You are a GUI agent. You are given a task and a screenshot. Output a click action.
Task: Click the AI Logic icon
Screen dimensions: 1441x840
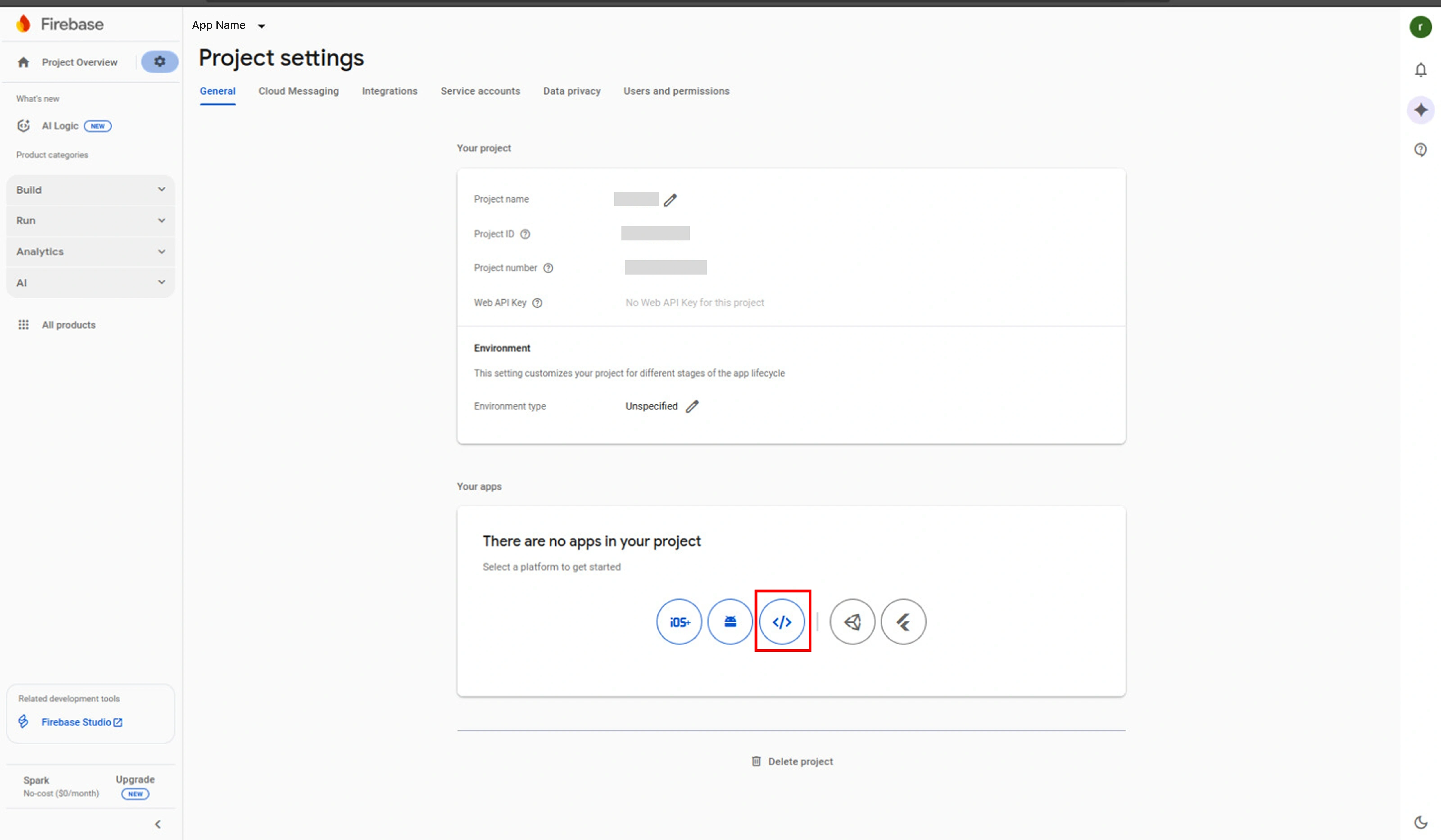[23, 126]
